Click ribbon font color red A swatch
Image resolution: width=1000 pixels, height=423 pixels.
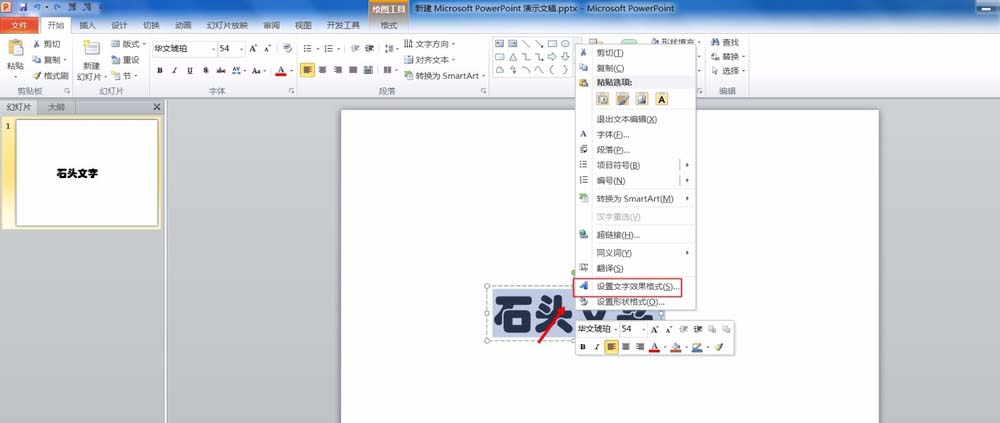[x=281, y=70]
